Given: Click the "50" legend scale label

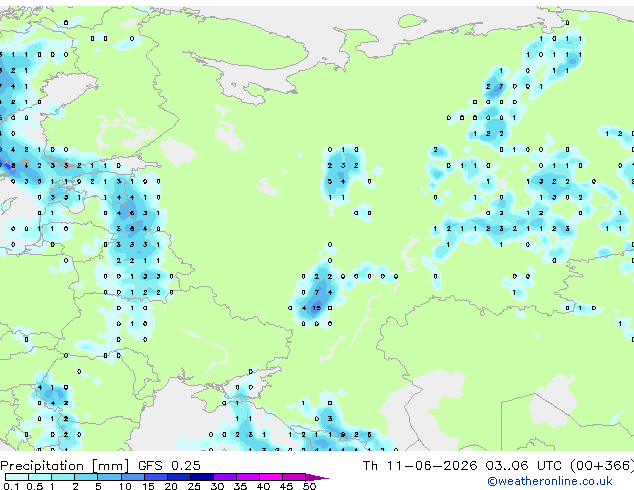Looking at the screenshot, I should (309, 486).
